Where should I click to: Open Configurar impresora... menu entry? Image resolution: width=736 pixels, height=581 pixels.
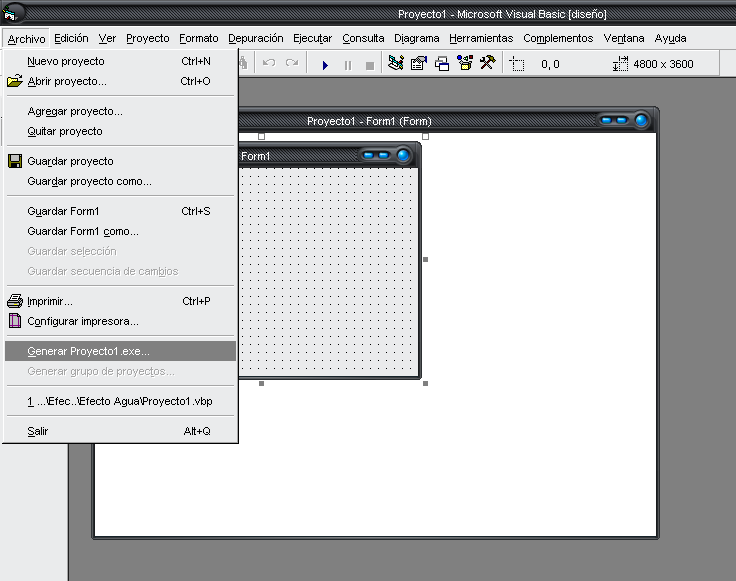click(x=121, y=321)
